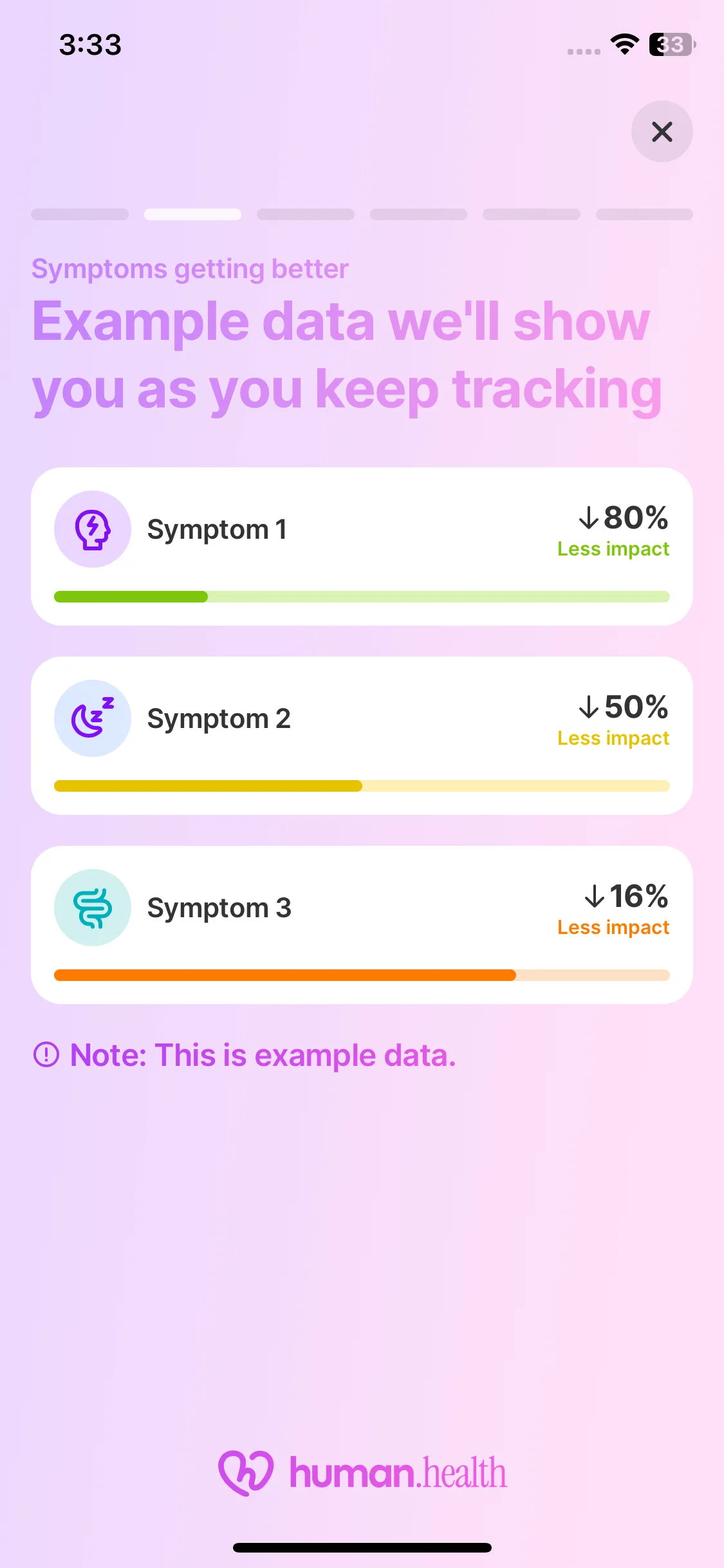Tap the Symptom 1 head lightning icon
This screenshot has width=724, height=1568.
[93, 530]
